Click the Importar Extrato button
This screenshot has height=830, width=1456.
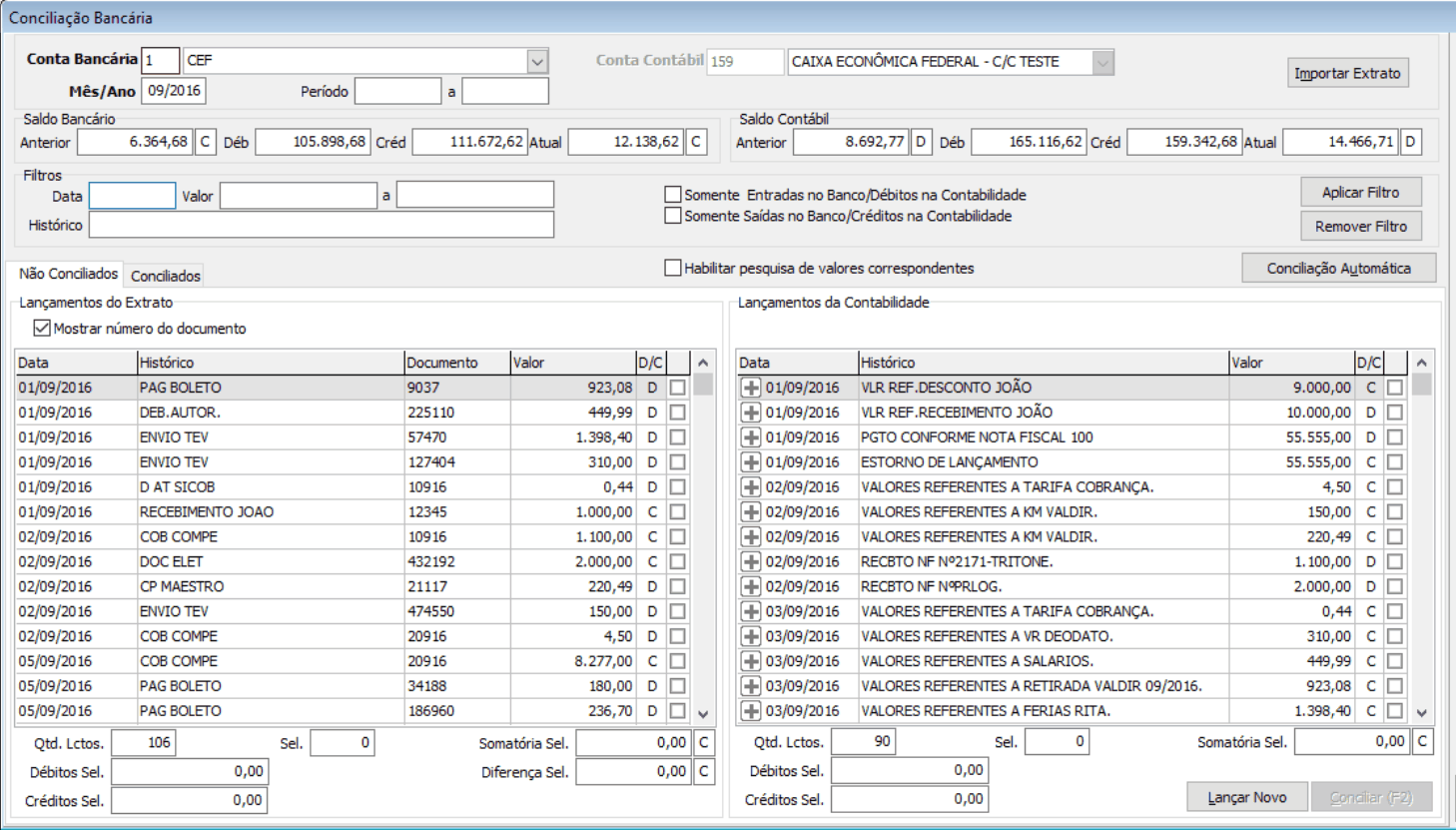point(1347,73)
